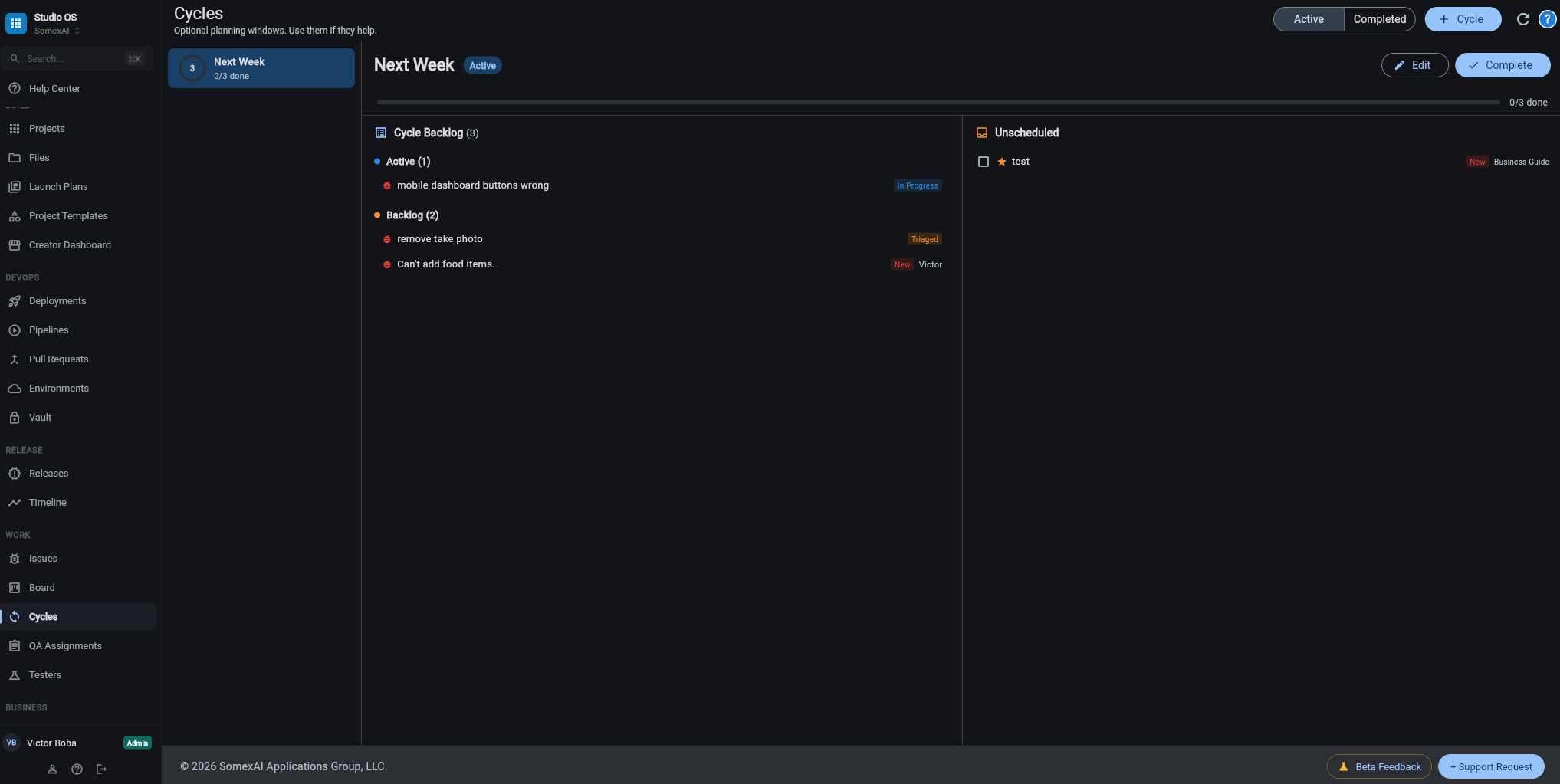
Task: Open the SomexAI workspace switcher
Action: pos(55,31)
